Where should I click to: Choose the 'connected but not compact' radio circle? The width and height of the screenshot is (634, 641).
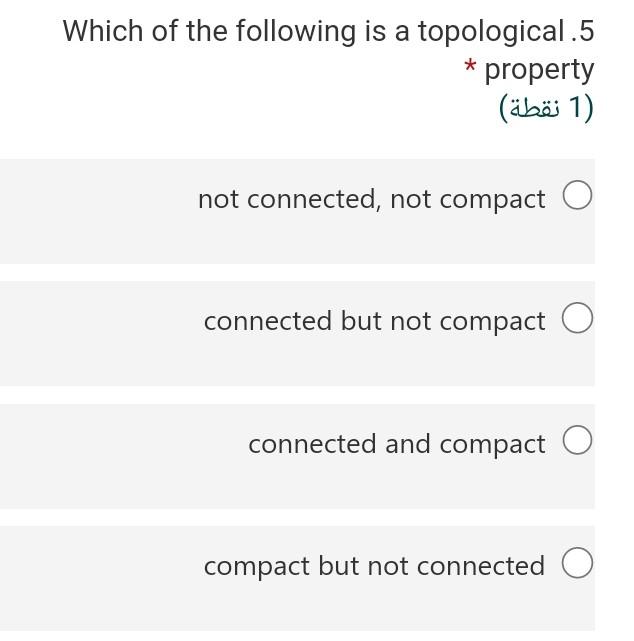[577, 318]
